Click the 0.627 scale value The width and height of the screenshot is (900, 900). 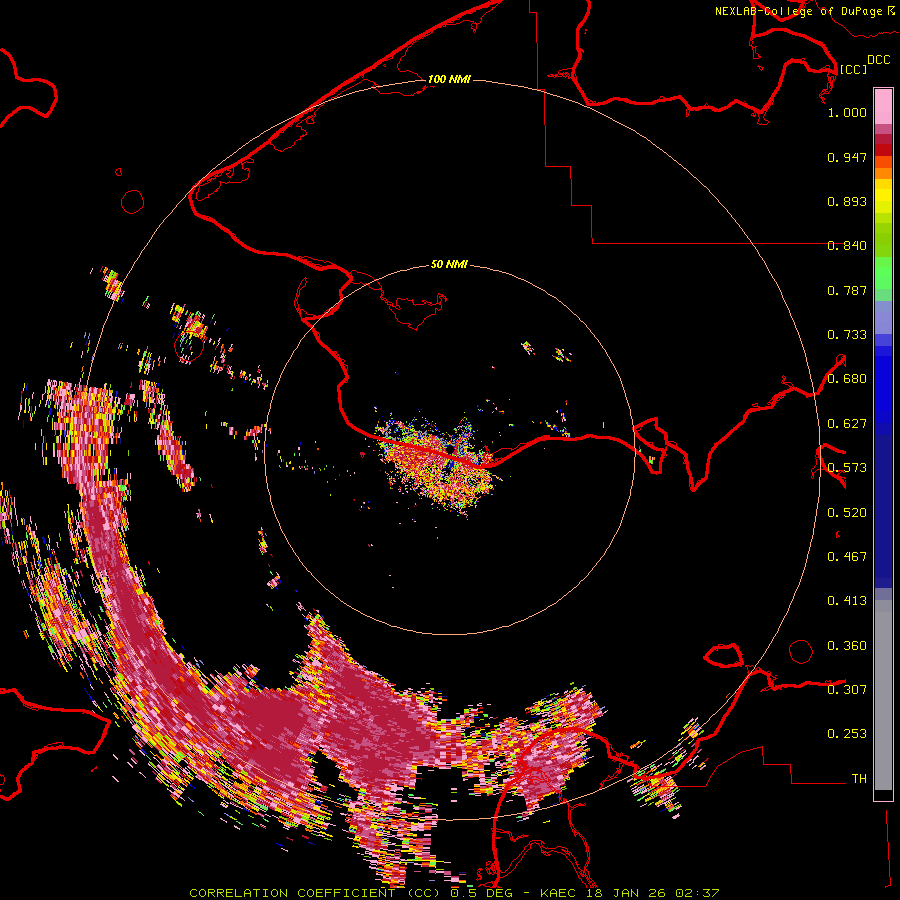coord(847,424)
